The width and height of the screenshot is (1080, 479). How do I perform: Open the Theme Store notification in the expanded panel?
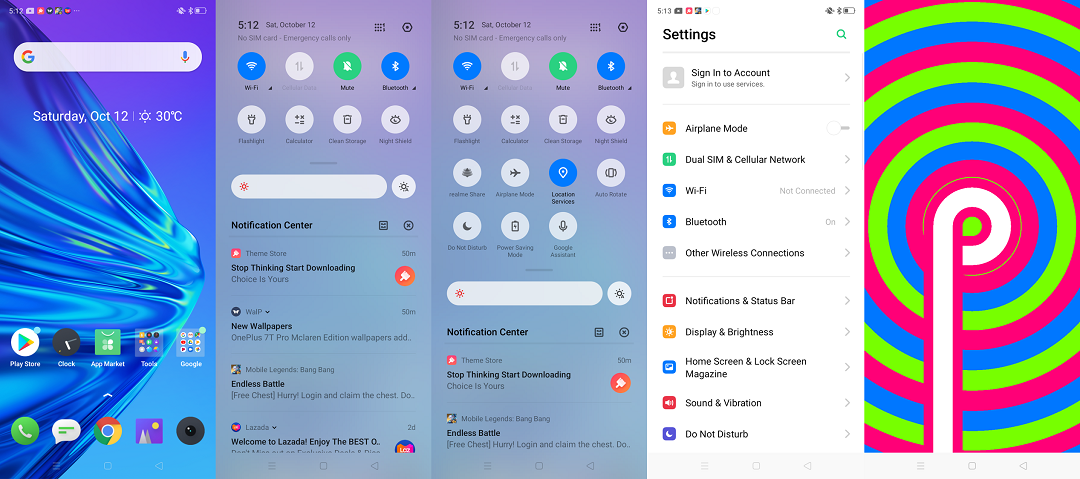(539, 374)
